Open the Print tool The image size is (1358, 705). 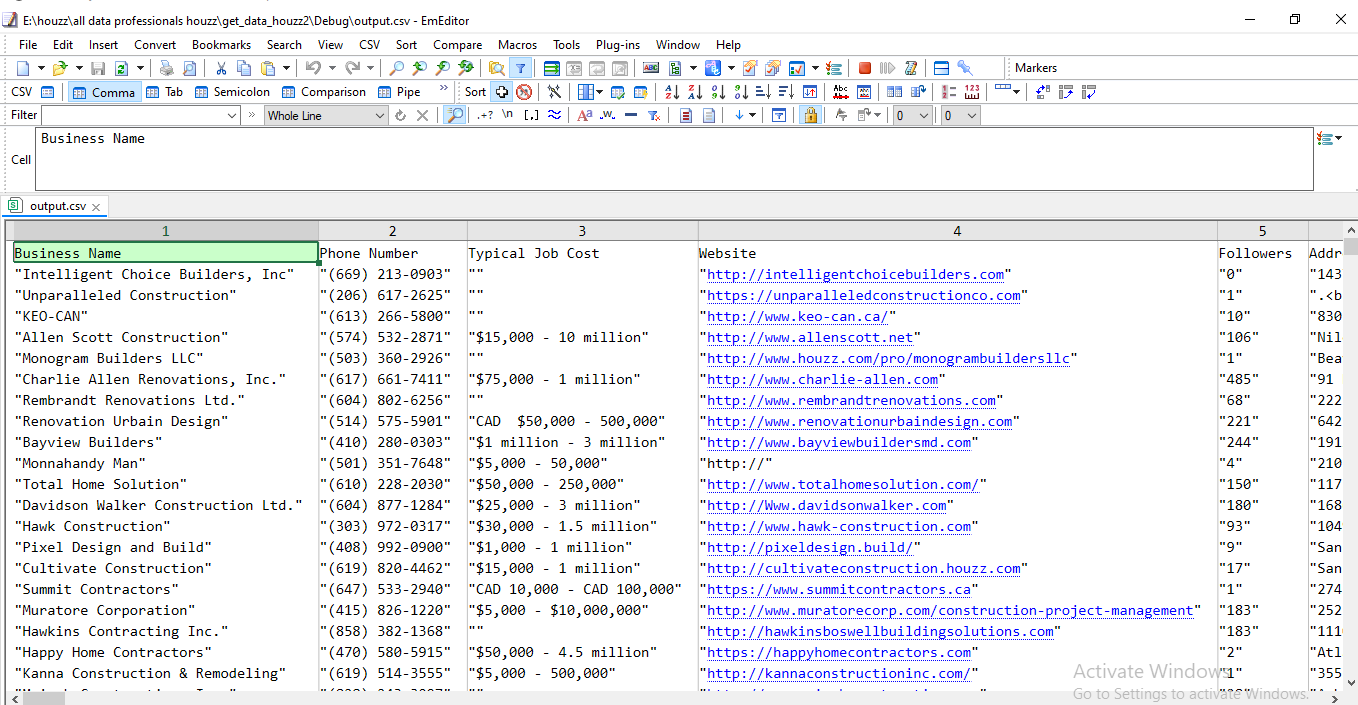(166, 67)
